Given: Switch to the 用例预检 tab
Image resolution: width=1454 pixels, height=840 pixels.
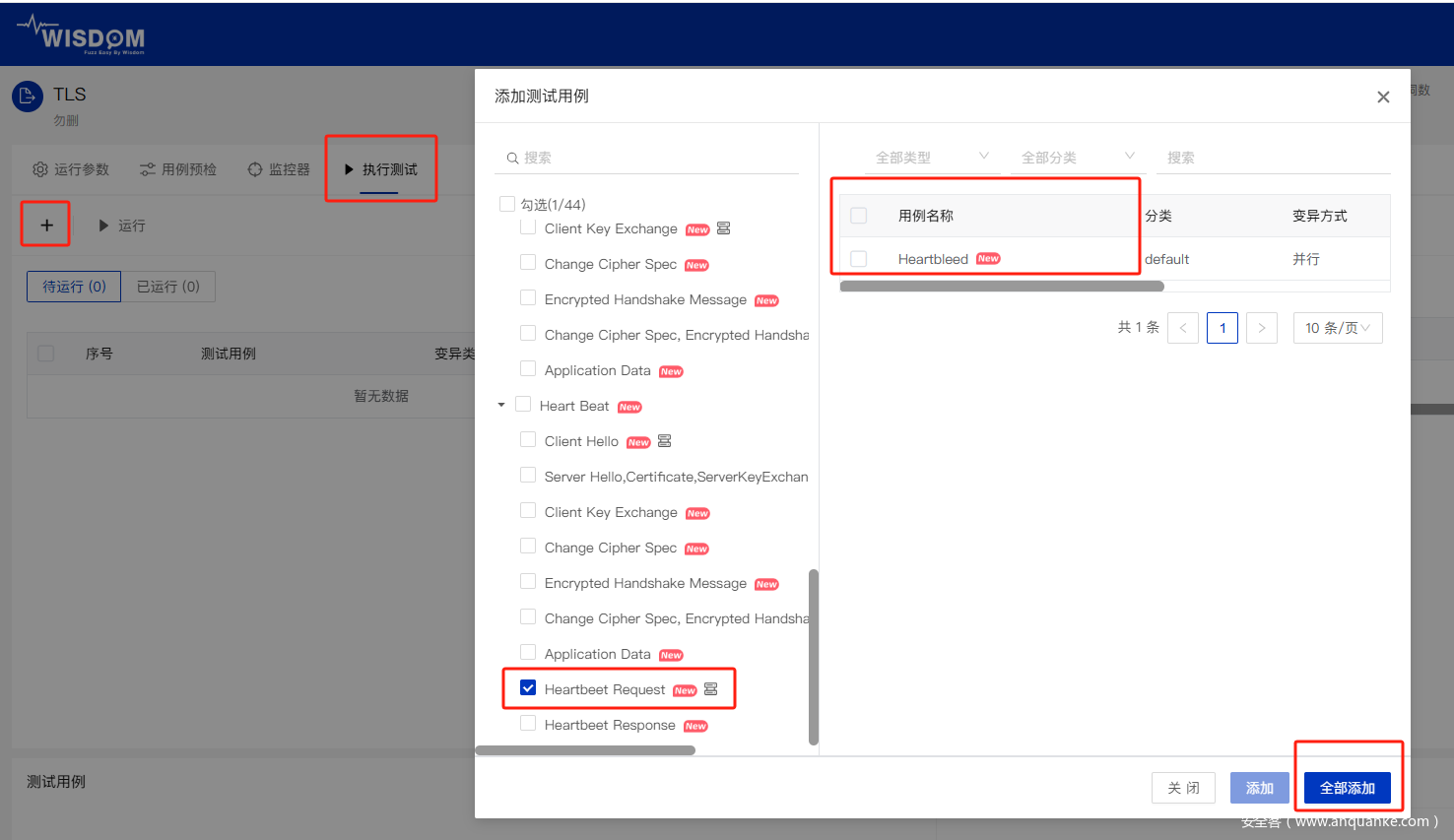Looking at the screenshot, I should [x=178, y=169].
